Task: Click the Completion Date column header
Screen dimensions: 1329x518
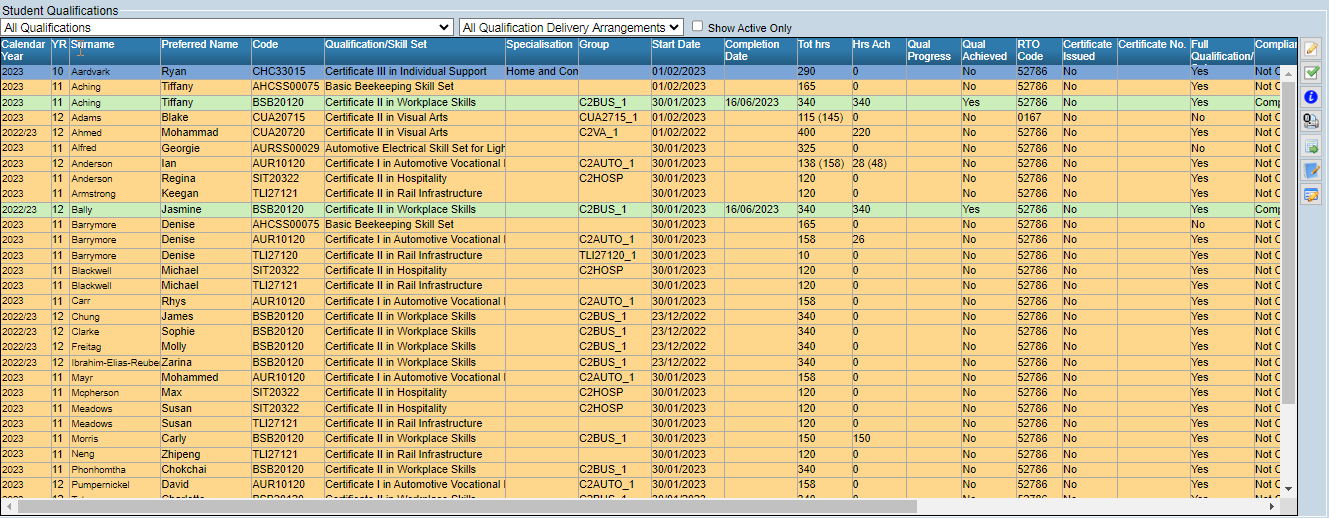Action: pos(751,50)
